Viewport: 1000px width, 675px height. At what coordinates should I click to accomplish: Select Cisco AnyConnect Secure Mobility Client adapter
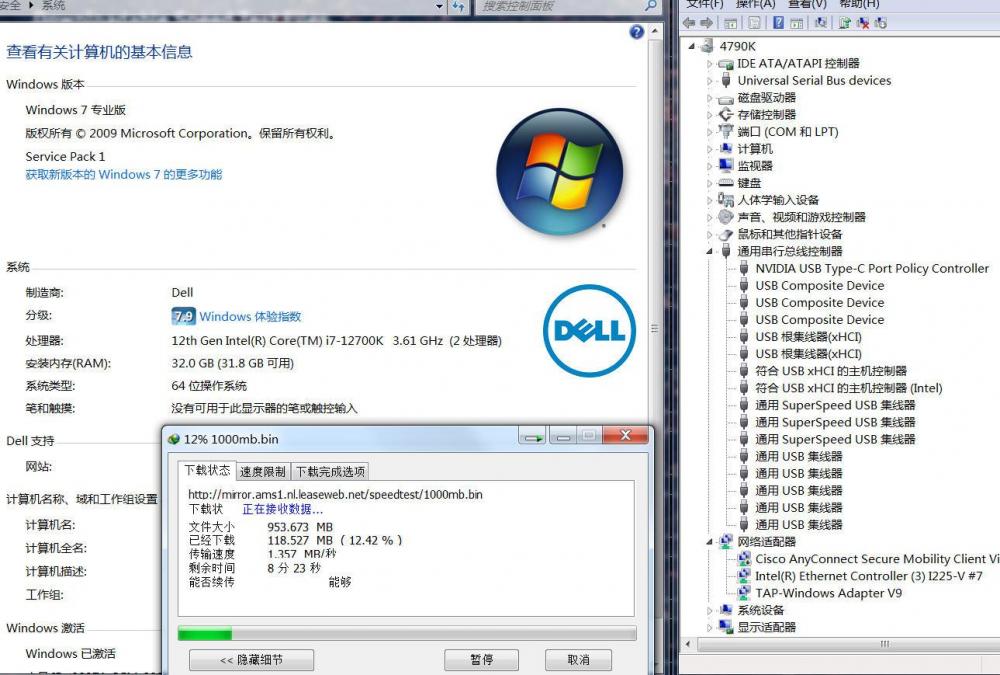(877, 559)
